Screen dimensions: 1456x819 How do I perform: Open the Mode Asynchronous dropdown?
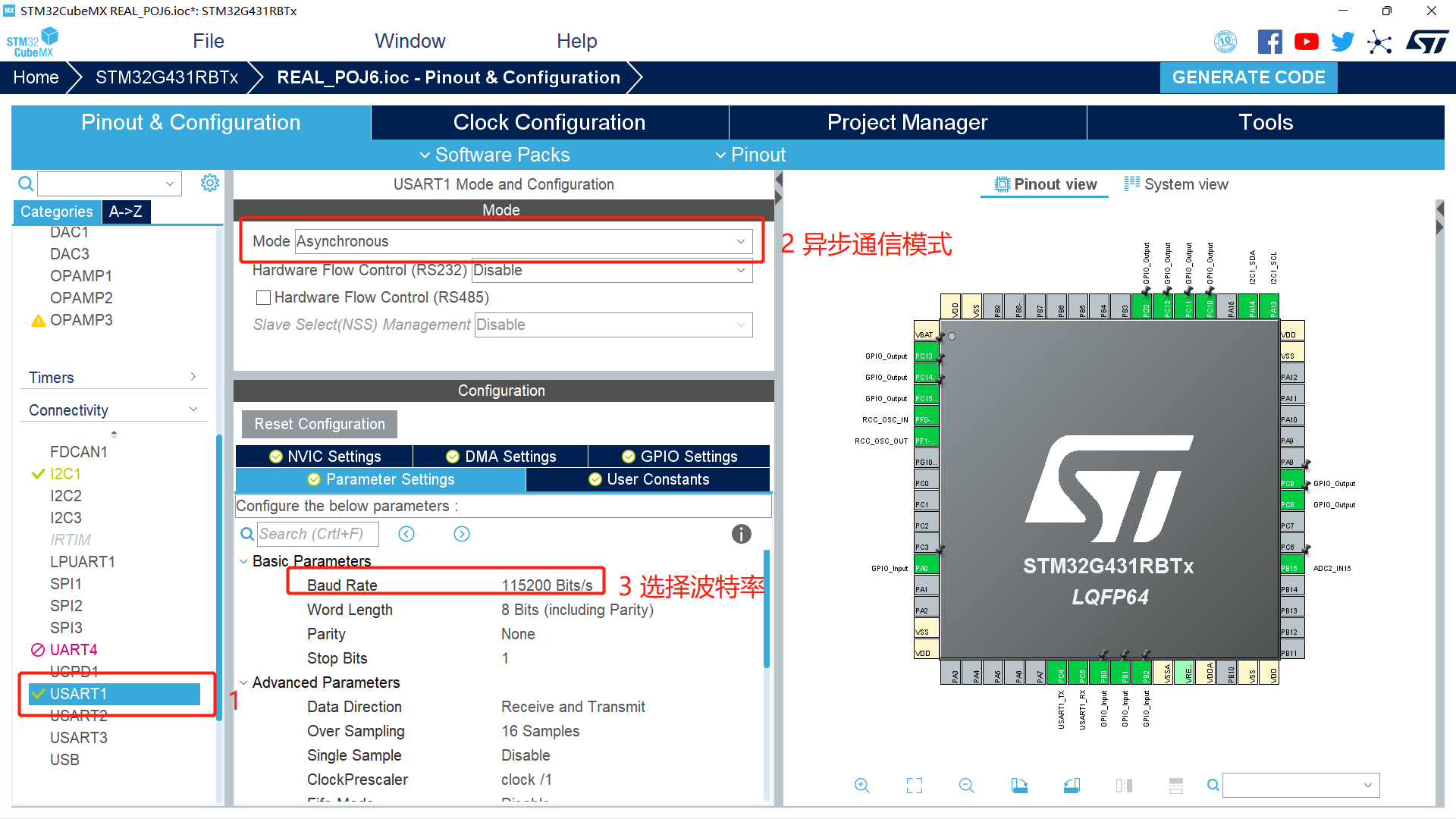(522, 241)
